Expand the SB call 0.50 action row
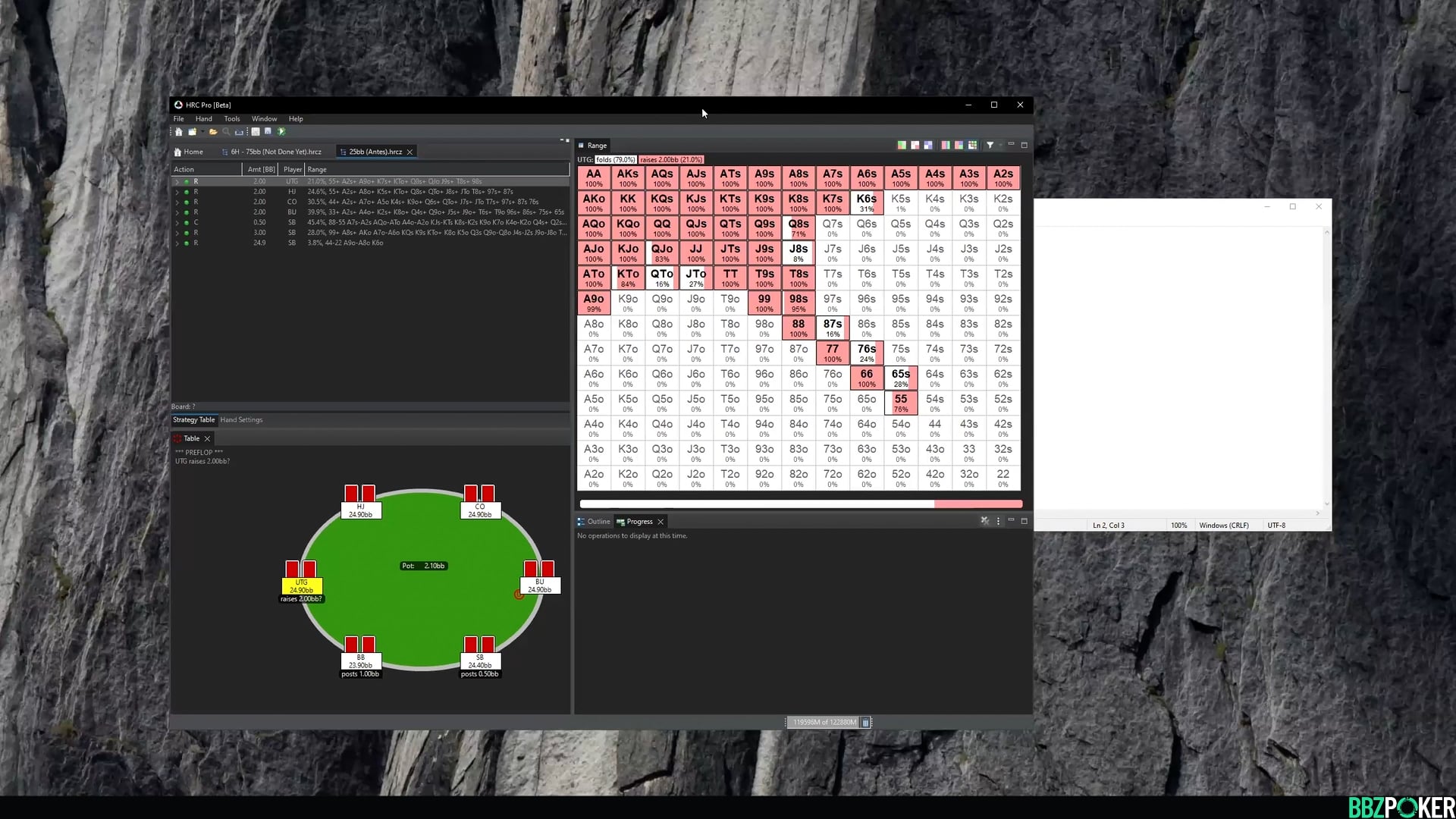The height and width of the screenshot is (819, 1456). tap(177, 223)
